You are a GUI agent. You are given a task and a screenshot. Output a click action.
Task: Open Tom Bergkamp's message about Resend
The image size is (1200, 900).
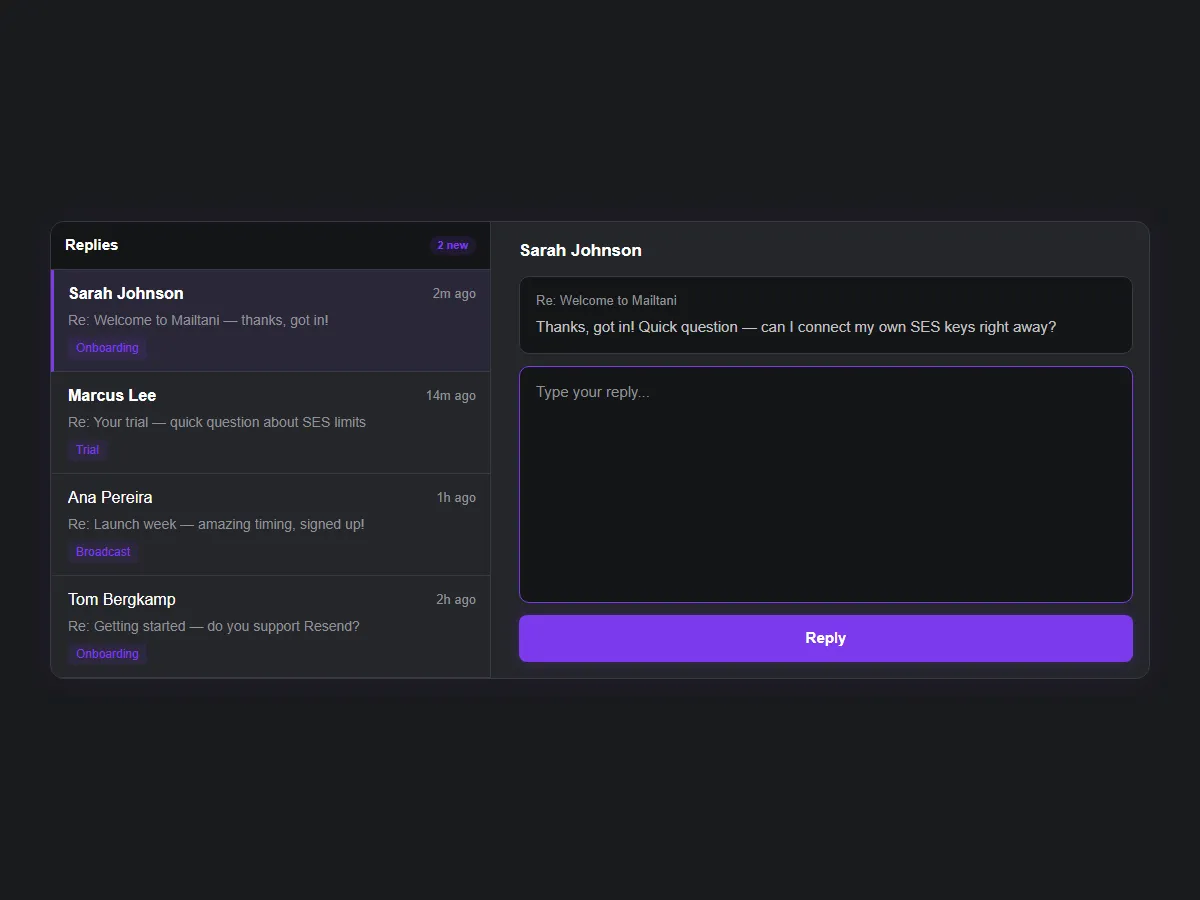coord(270,625)
